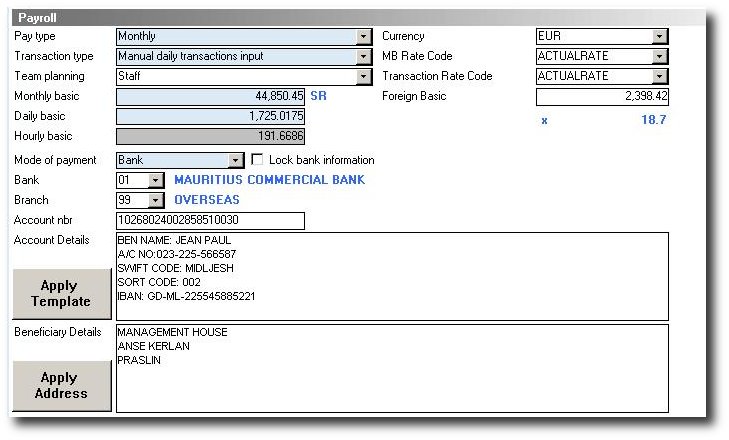Open the Team planning dropdown

pos(363,77)
